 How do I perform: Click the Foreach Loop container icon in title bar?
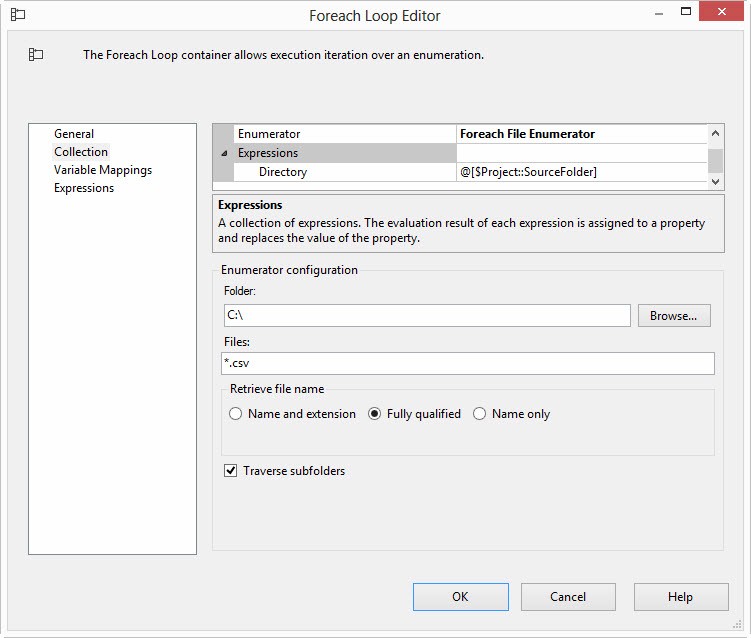coord(18,15)
